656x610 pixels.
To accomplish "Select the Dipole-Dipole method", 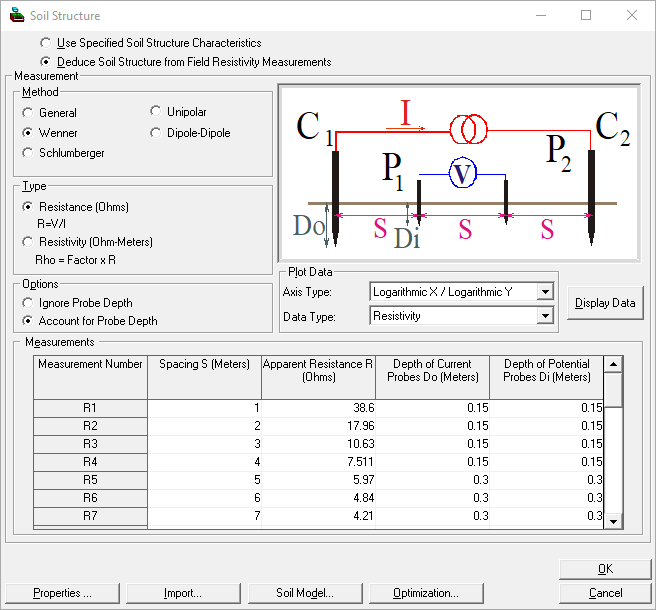I will tap(156, 132).
